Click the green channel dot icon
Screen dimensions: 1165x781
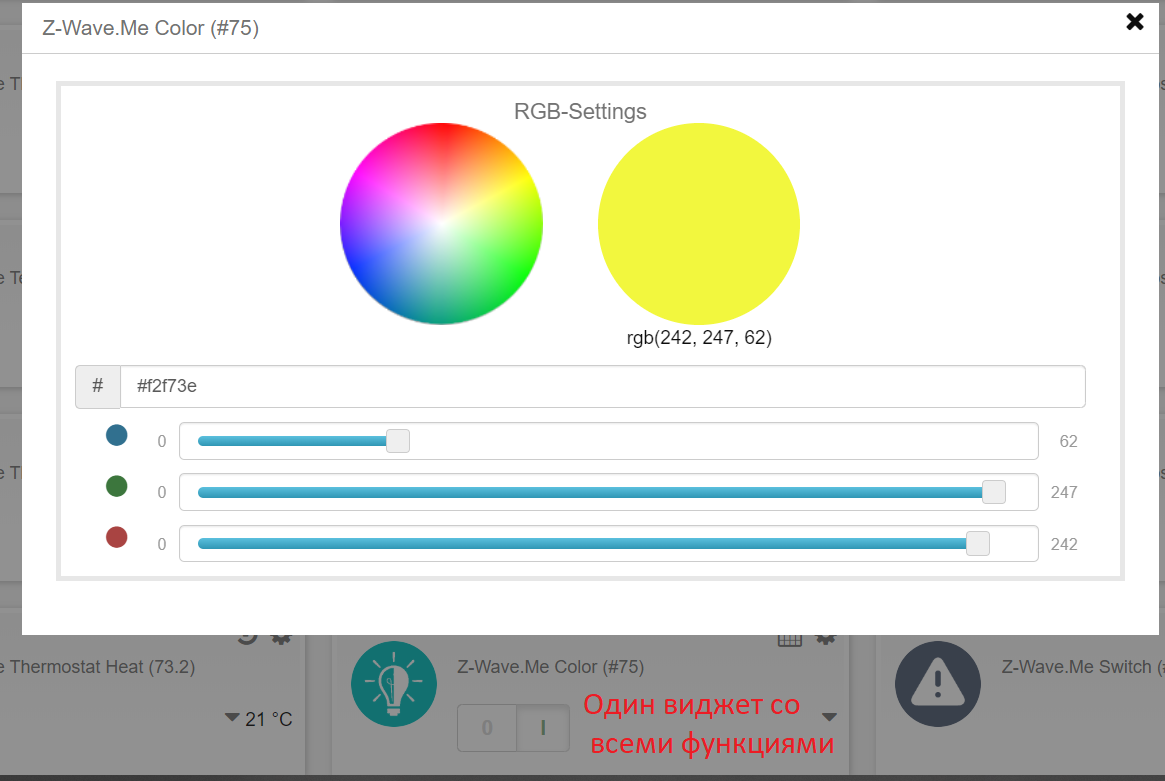pyautogui.click(x=117, y=486)
